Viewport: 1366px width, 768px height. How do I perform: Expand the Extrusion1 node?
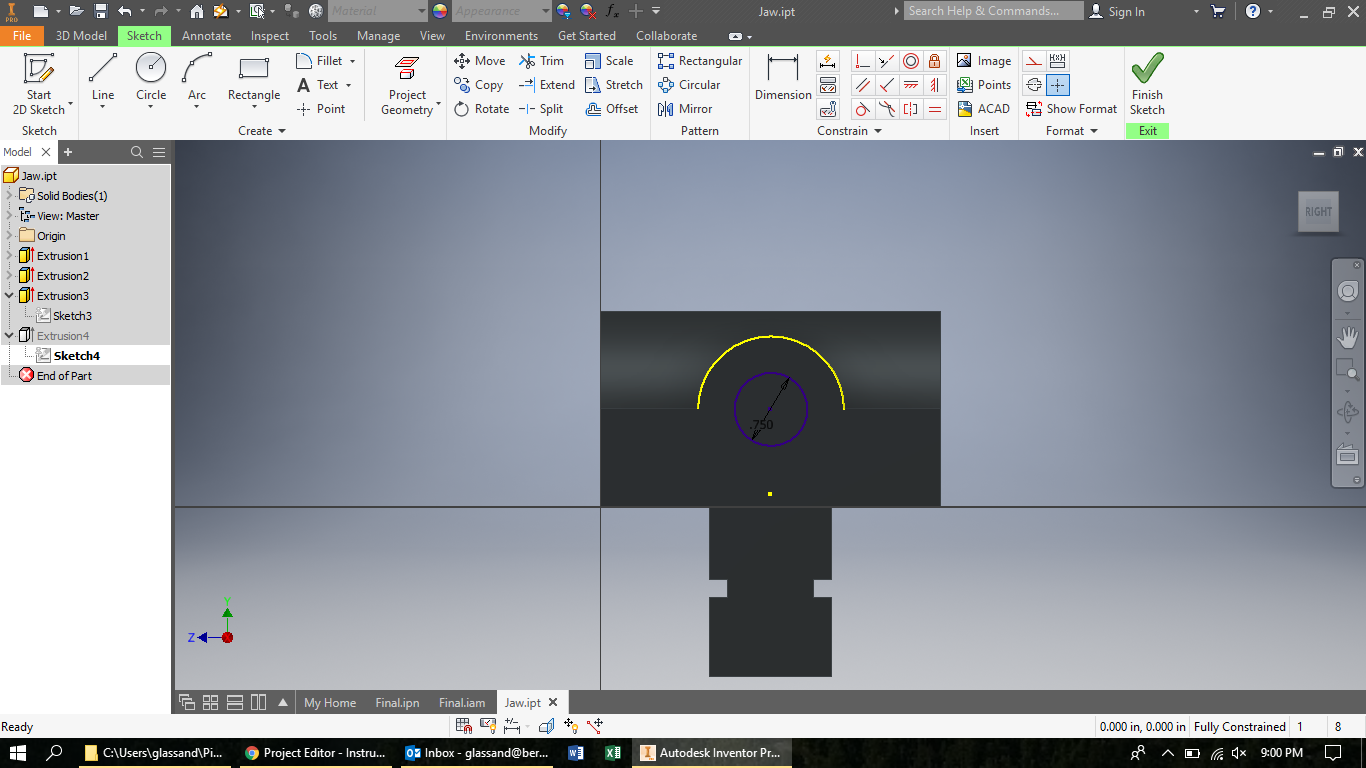9,256
